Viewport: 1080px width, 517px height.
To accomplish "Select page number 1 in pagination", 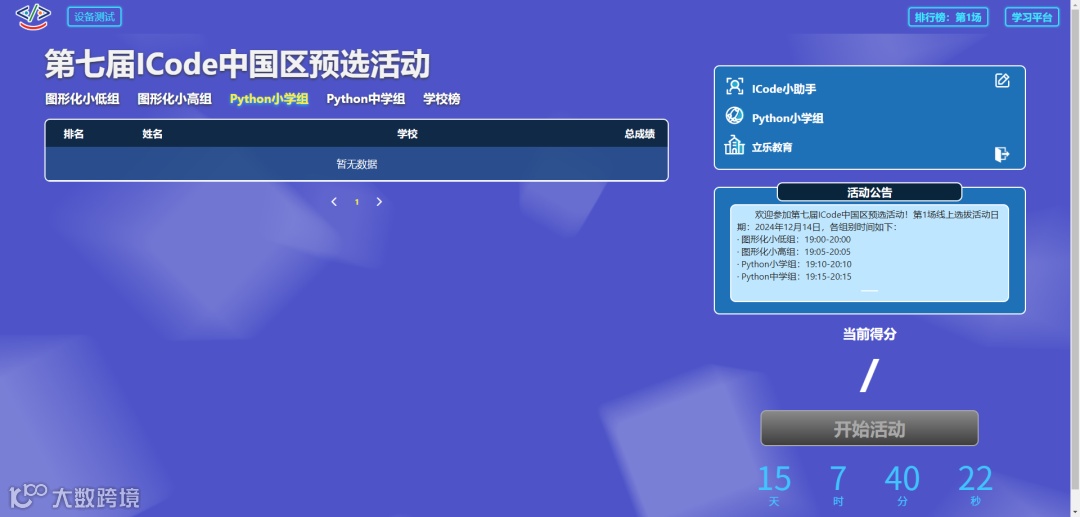I will 357,202.
